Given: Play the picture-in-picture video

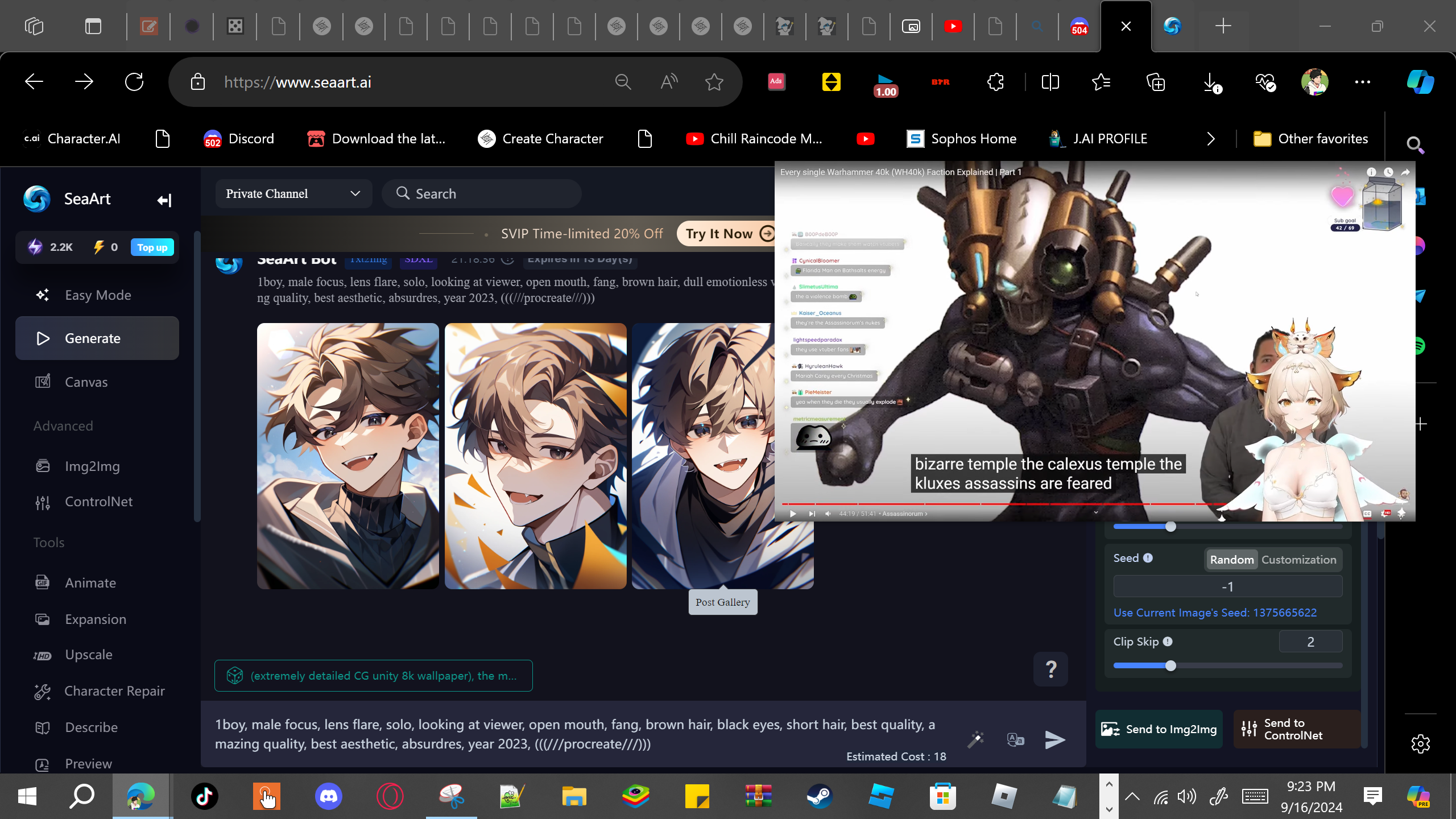Looking at the screenshot, I should click(793, 514).
